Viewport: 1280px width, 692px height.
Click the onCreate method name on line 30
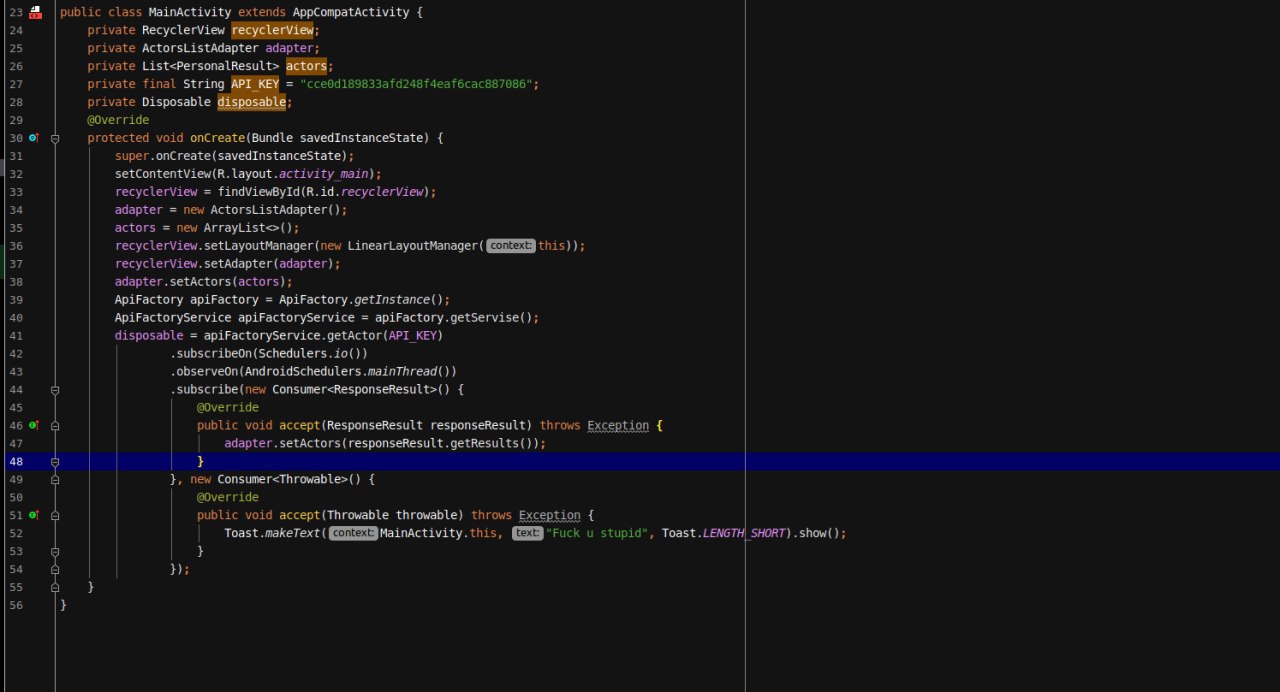[x=217, y=138]
